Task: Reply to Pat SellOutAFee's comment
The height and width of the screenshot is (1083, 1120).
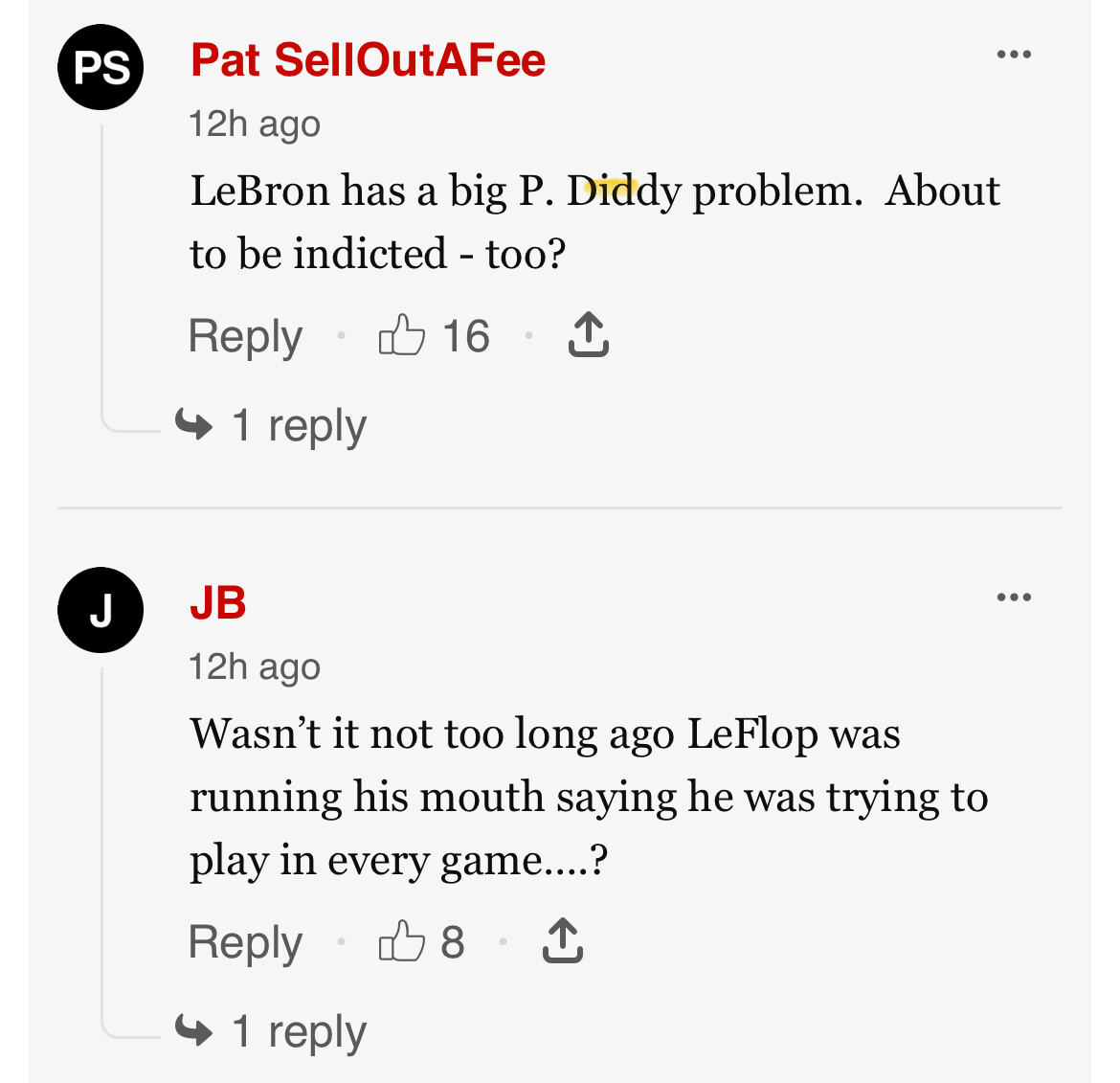Action: [245, 336]
